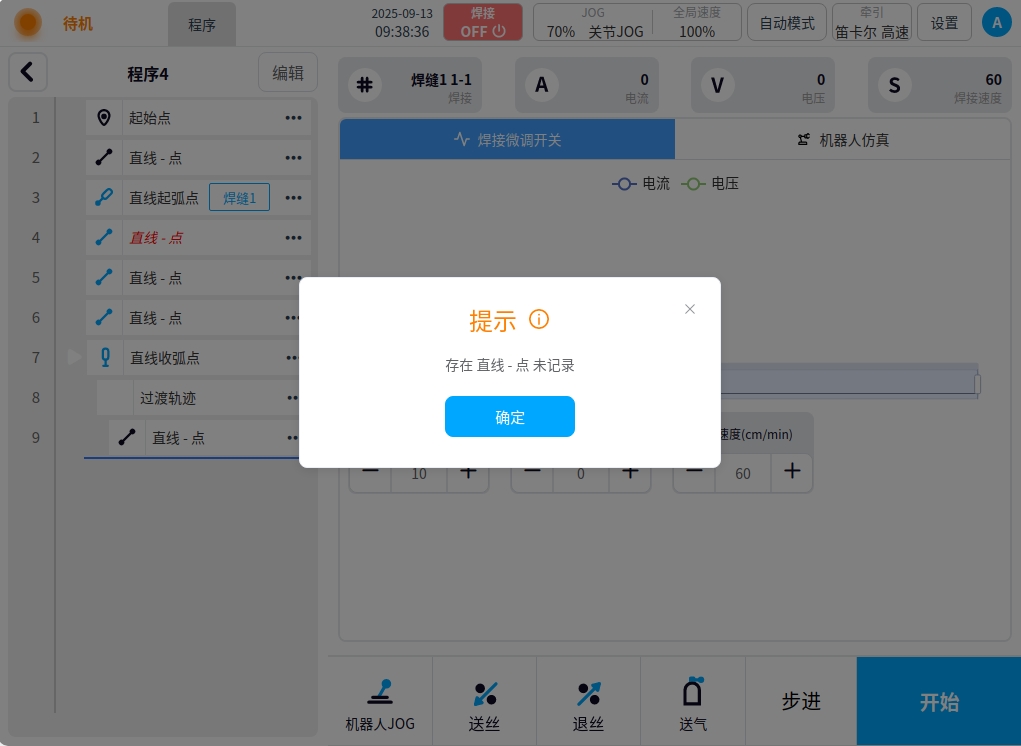Toggle the 电压 legend series visibility
Image resolution: width=1021 pixels, height=746 pixels.
pyautogui.click(x=710, y=184)
